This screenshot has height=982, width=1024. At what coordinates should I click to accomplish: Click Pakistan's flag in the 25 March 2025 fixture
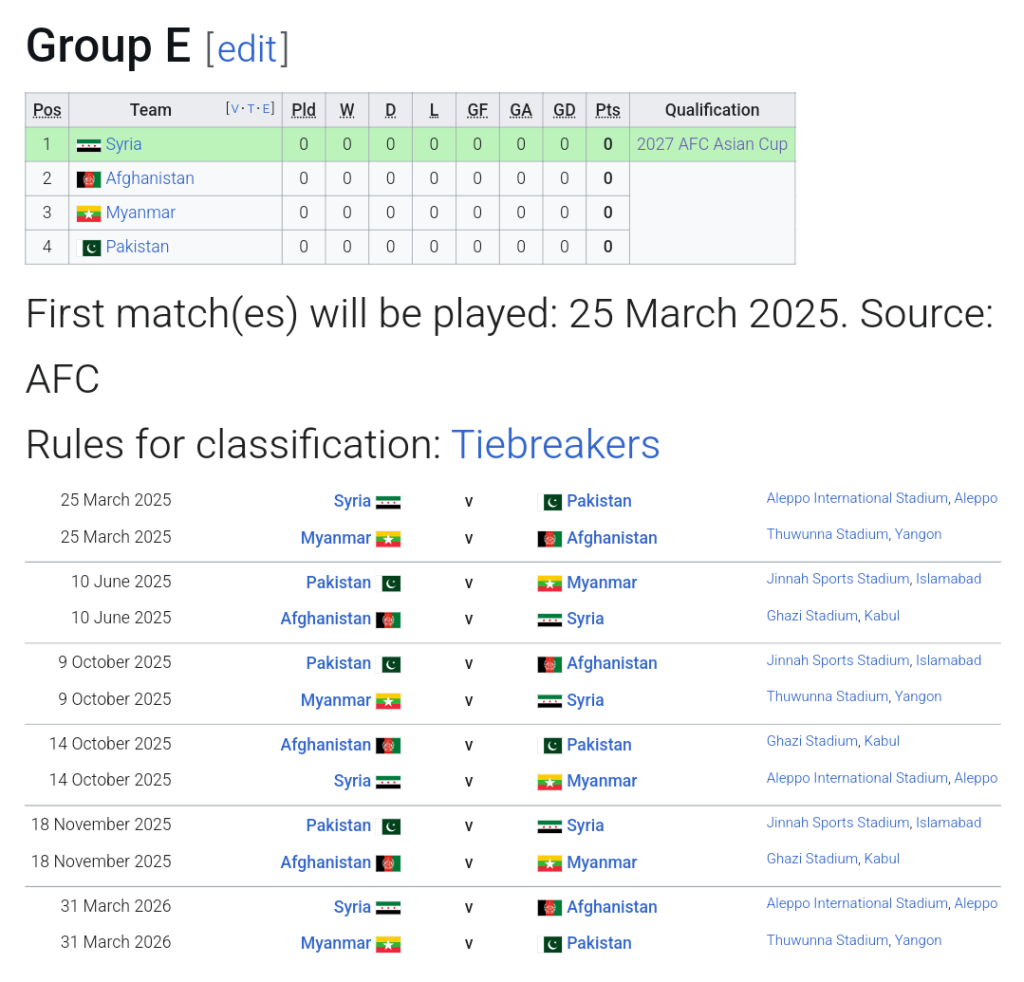point(551,502)
